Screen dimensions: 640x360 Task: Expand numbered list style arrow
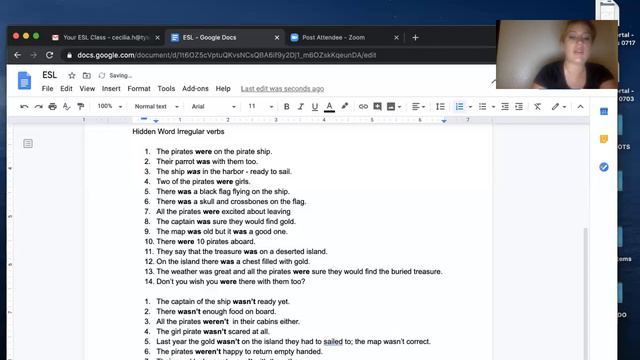pos(470,107)
